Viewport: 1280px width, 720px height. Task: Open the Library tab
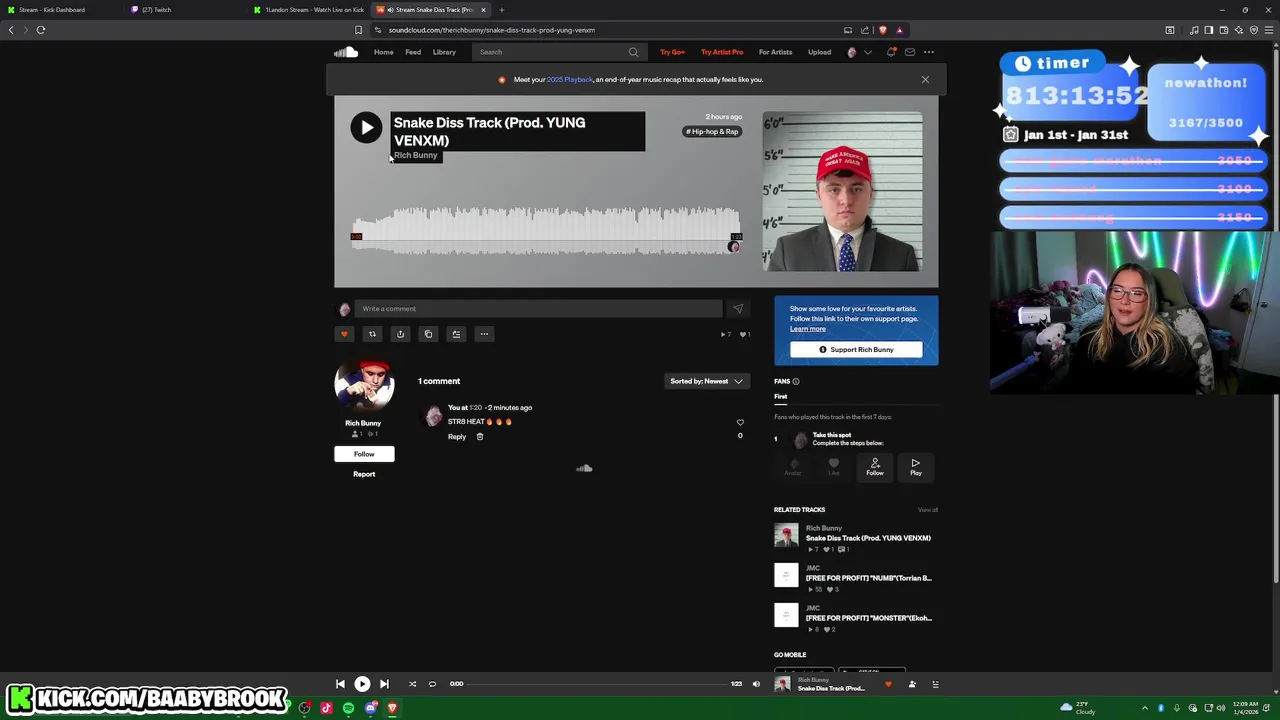click(x=444, y=52)
